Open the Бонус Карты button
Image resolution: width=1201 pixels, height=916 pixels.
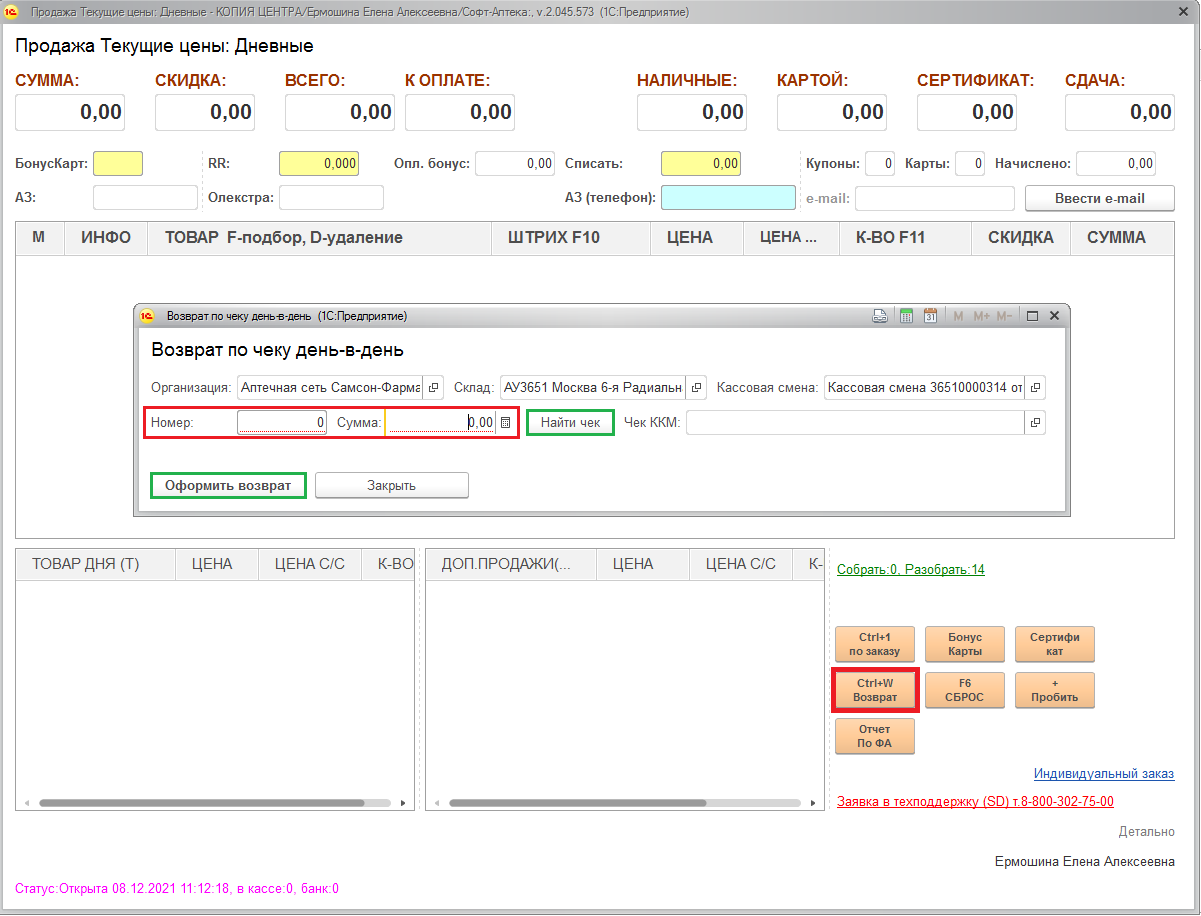(964, 644)
